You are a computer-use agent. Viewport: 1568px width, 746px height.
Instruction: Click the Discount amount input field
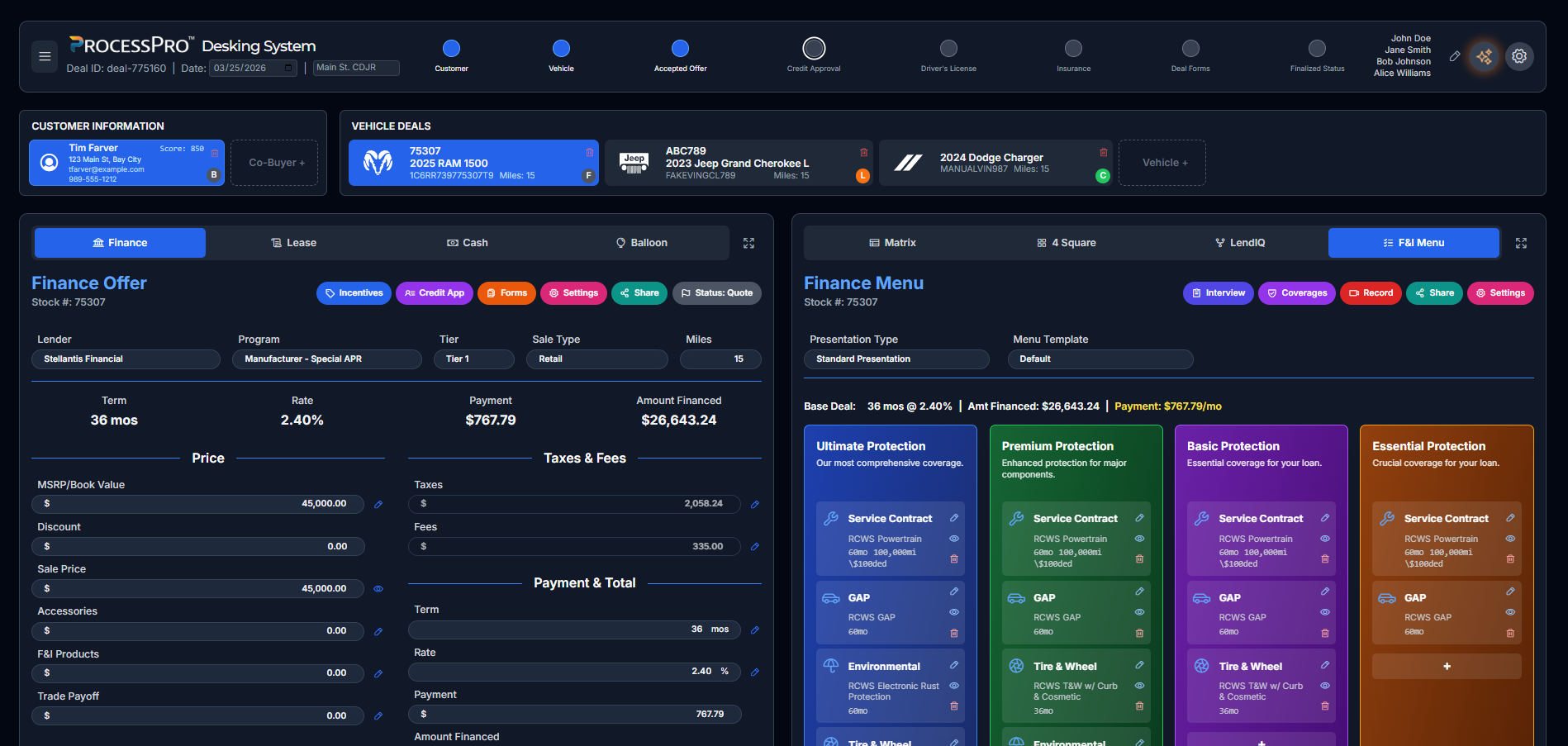pyautogui.click(x=198, y=547)
